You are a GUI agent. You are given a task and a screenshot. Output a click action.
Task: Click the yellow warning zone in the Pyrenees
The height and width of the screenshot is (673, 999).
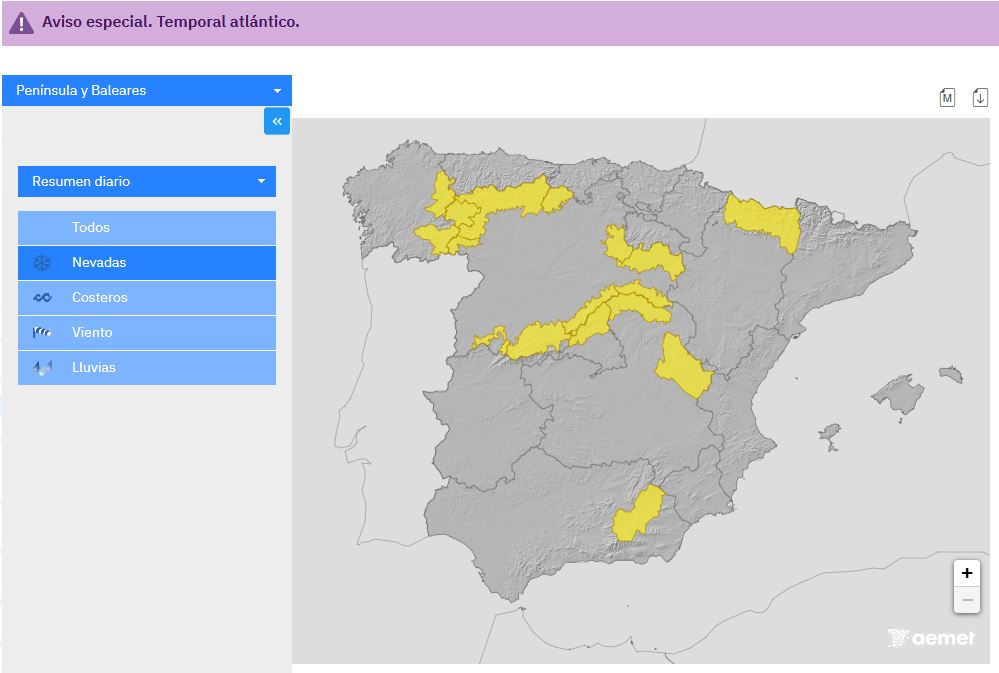tap(764, 220)
